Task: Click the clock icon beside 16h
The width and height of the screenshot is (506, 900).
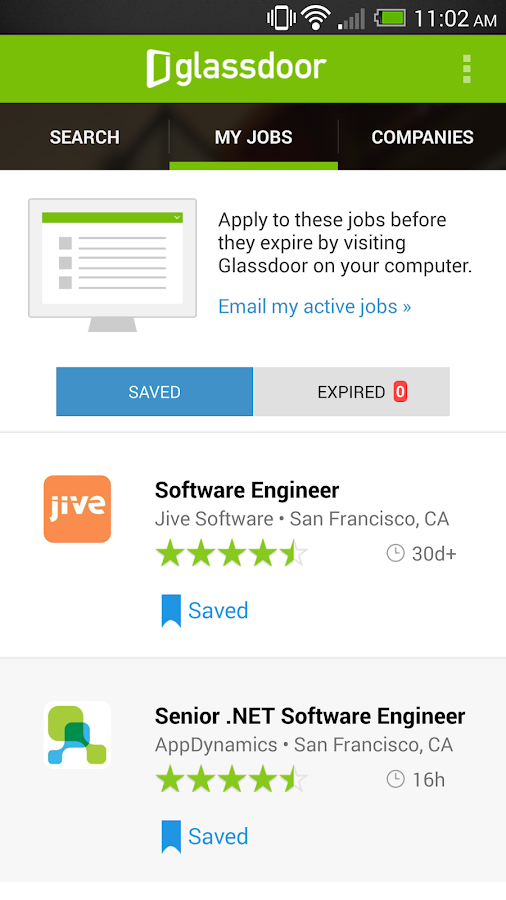Action: (395, 779)
